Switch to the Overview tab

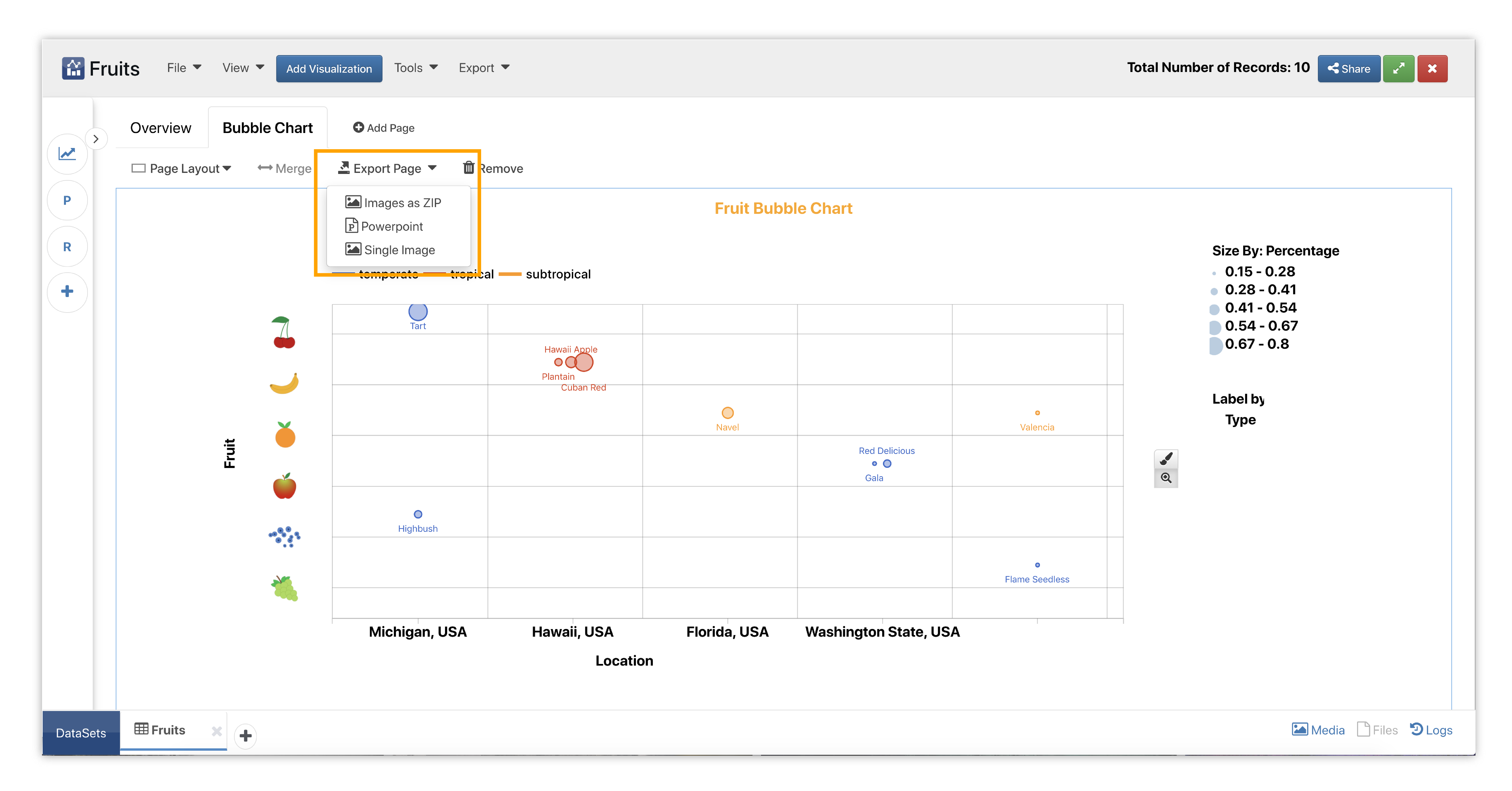(x=160, y=128)
